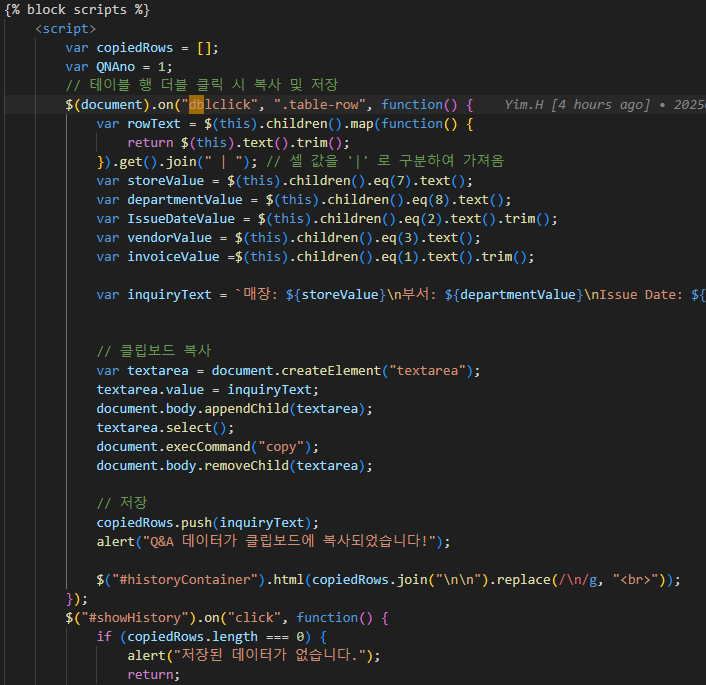Click the 'IssueDateValue' variable name
This screenshot has height=685, width=706.
pos(181,219)
